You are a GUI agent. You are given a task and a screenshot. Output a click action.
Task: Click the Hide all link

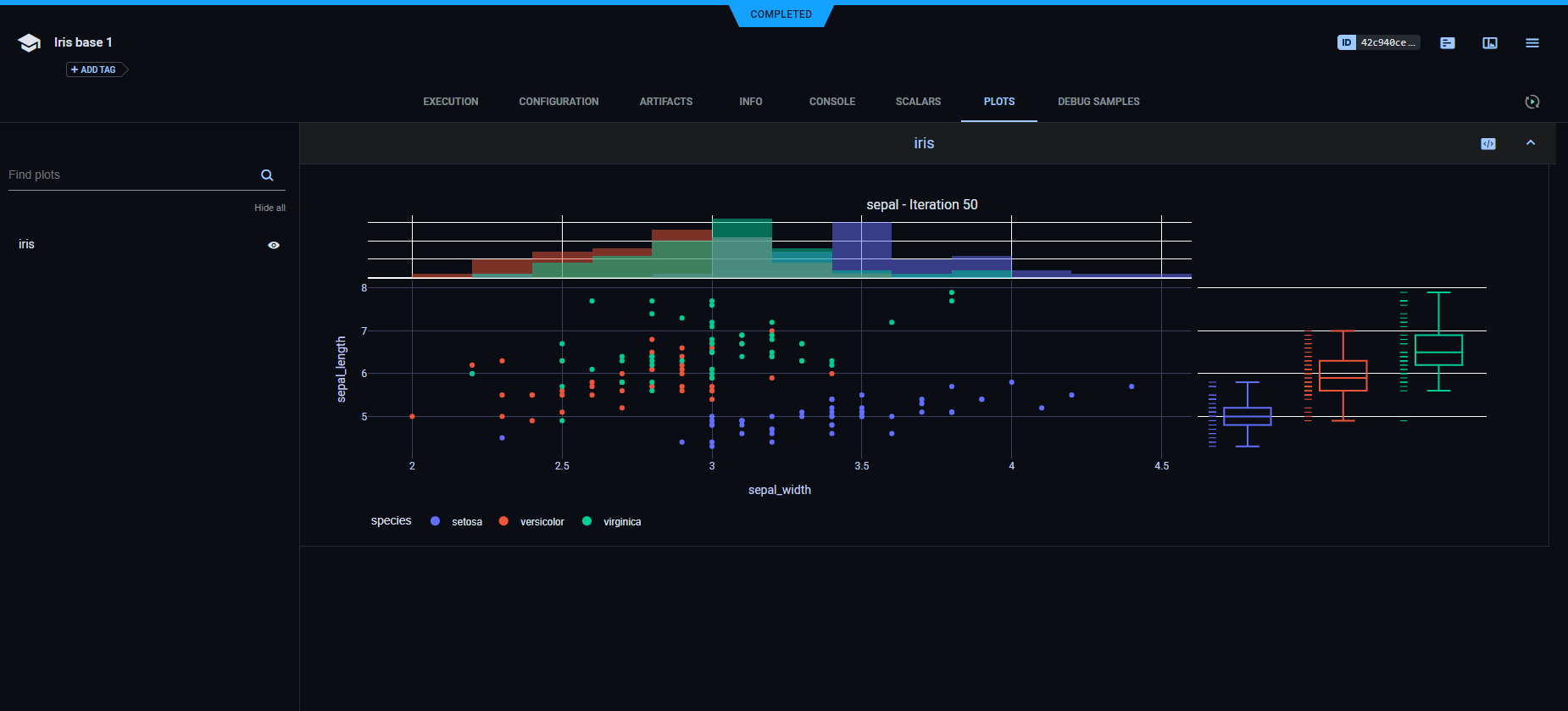(x=270, y=208)
